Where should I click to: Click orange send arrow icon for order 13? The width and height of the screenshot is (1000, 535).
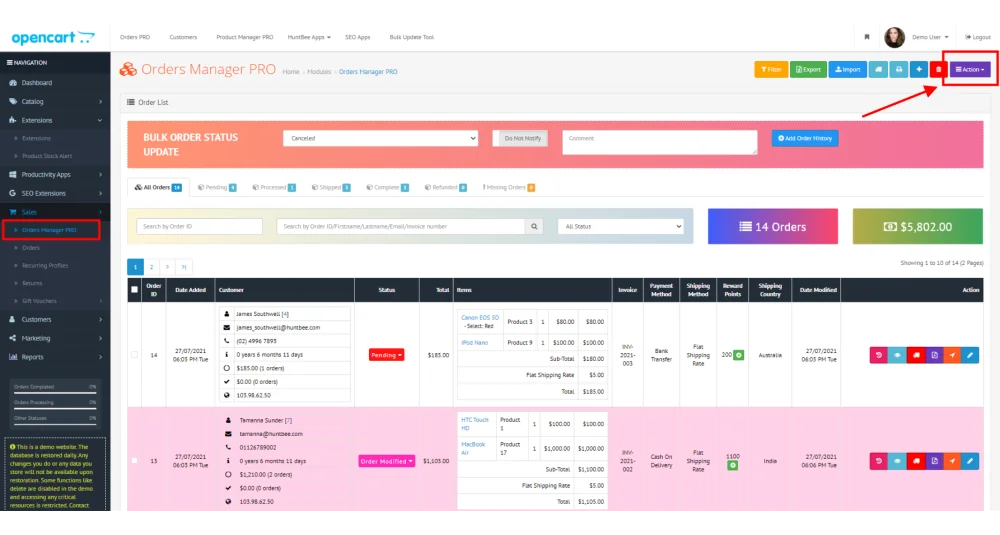[x=952, y=461]
